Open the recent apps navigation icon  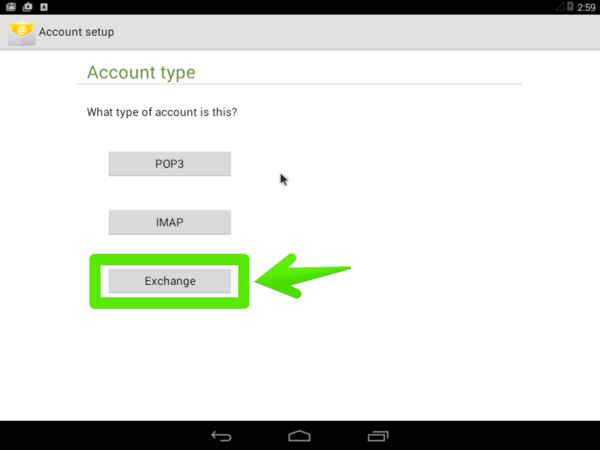point(378,436)
